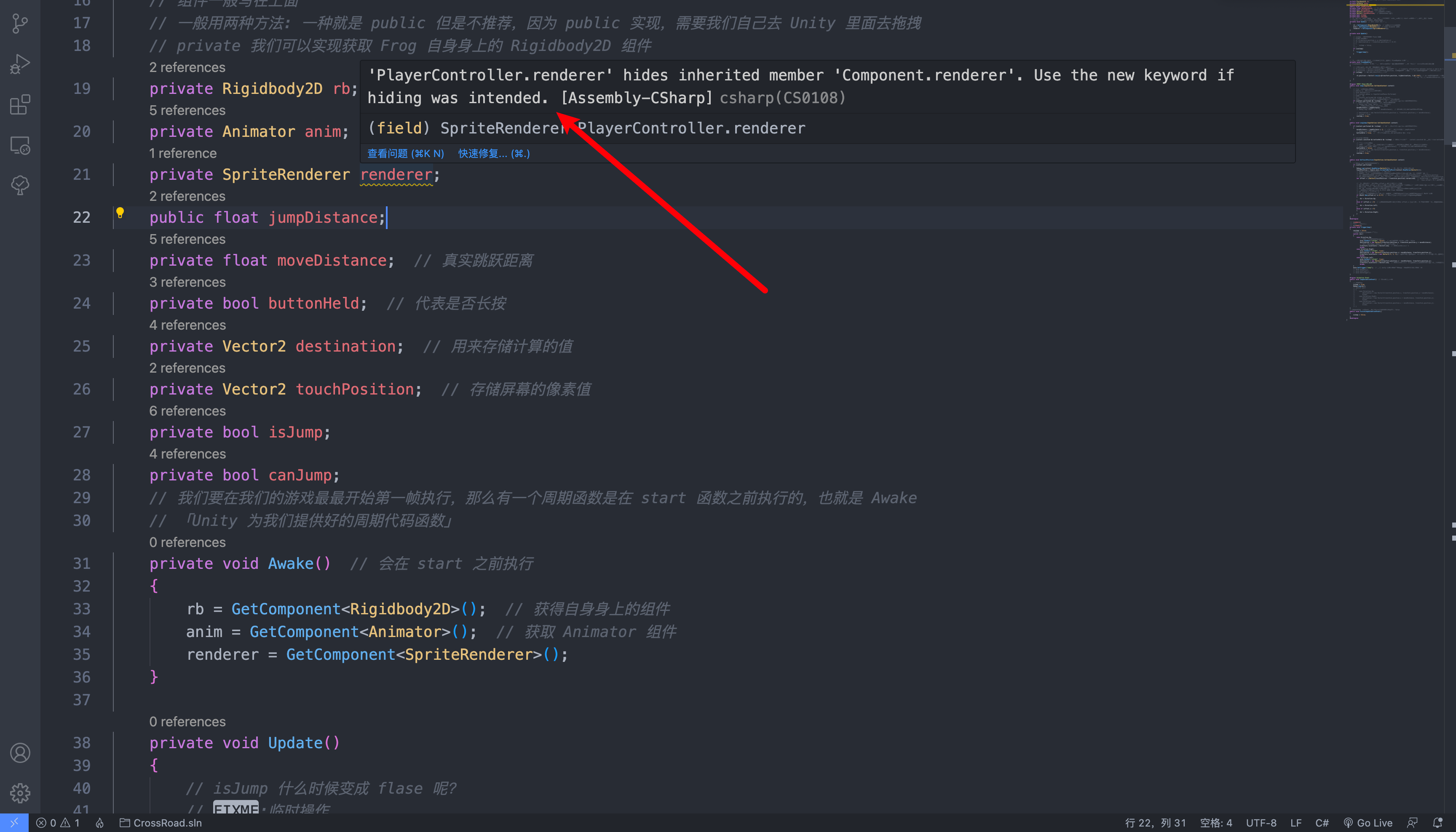The image size is (1456, 832).
Task: Open the feedback icon in status bar
Action: pyautogui.click(x=1412, y=823)
